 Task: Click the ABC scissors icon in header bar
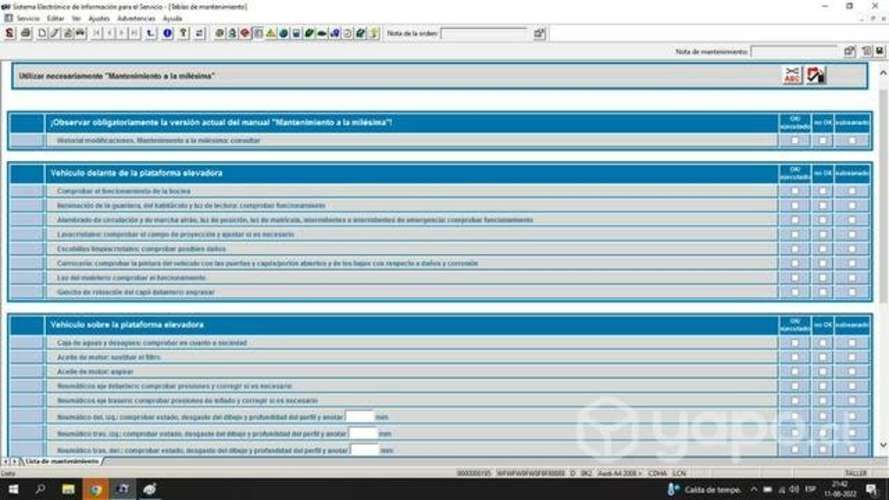(792, 75)
